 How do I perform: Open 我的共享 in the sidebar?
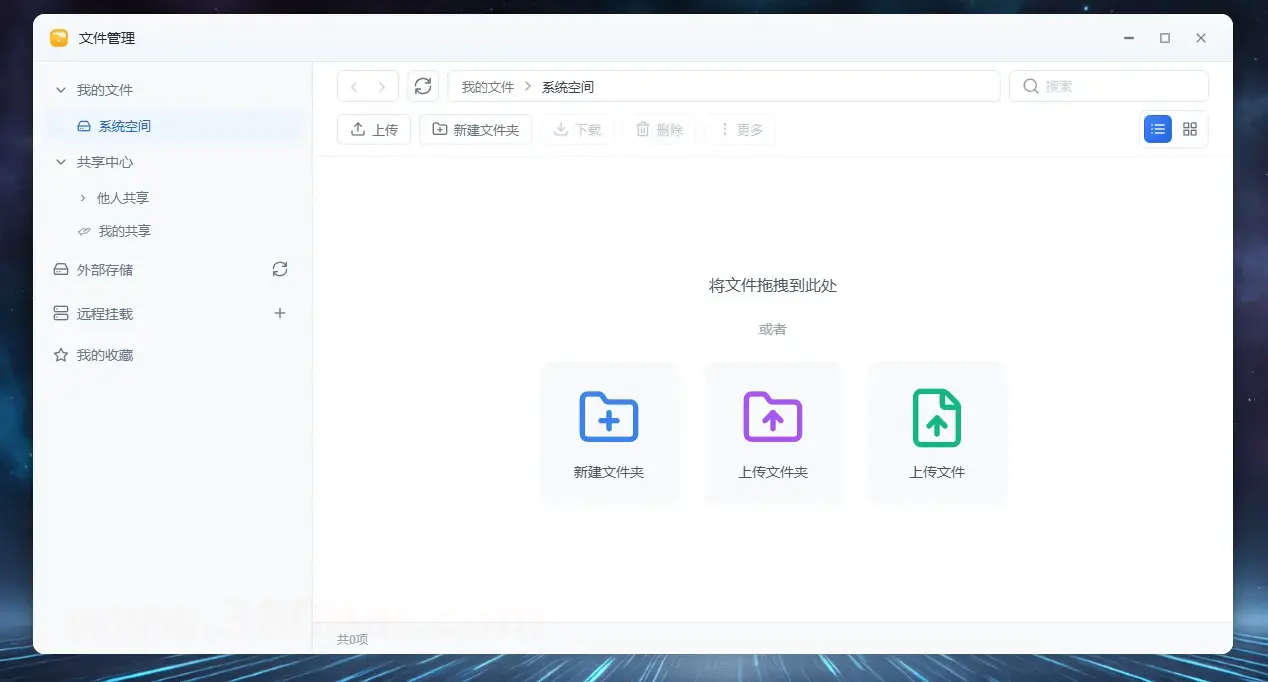124,231
